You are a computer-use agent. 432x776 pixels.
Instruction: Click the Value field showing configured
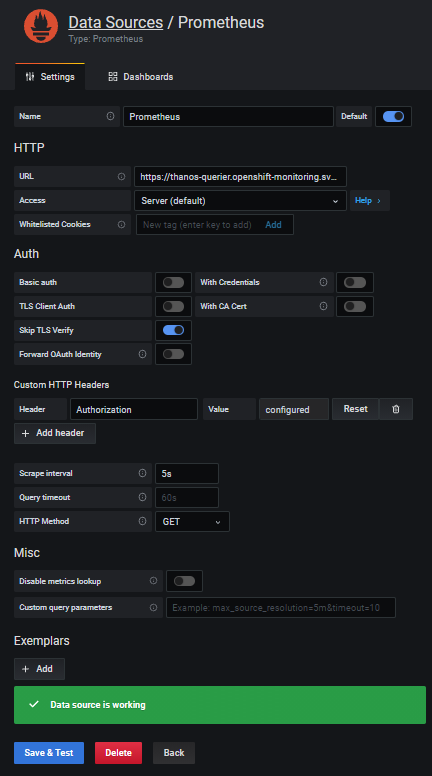point(294,409)
